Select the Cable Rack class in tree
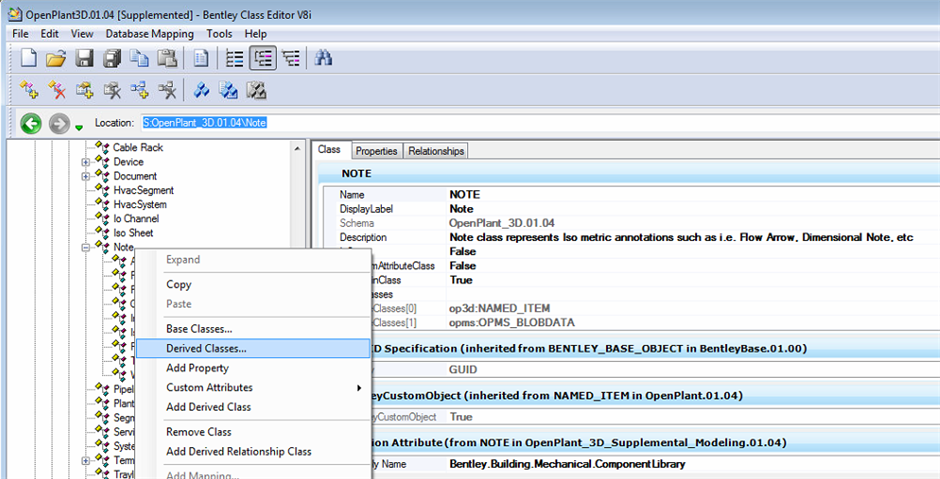 point(138,147)
